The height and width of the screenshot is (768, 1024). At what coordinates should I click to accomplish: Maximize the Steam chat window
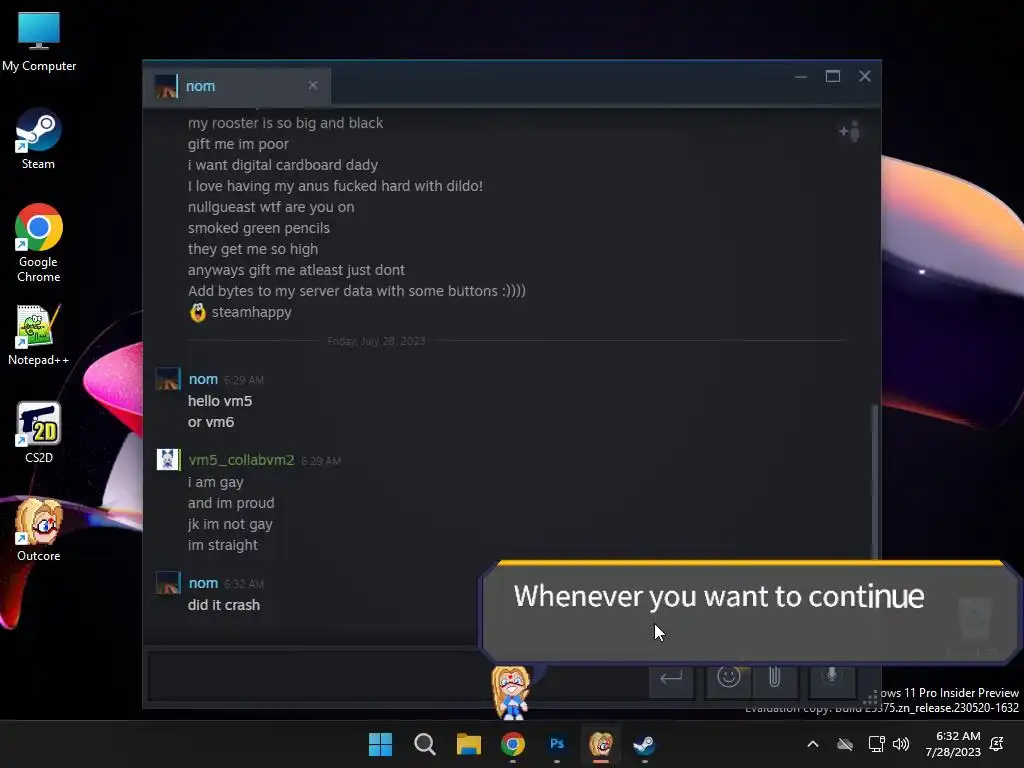coord(833,76)
